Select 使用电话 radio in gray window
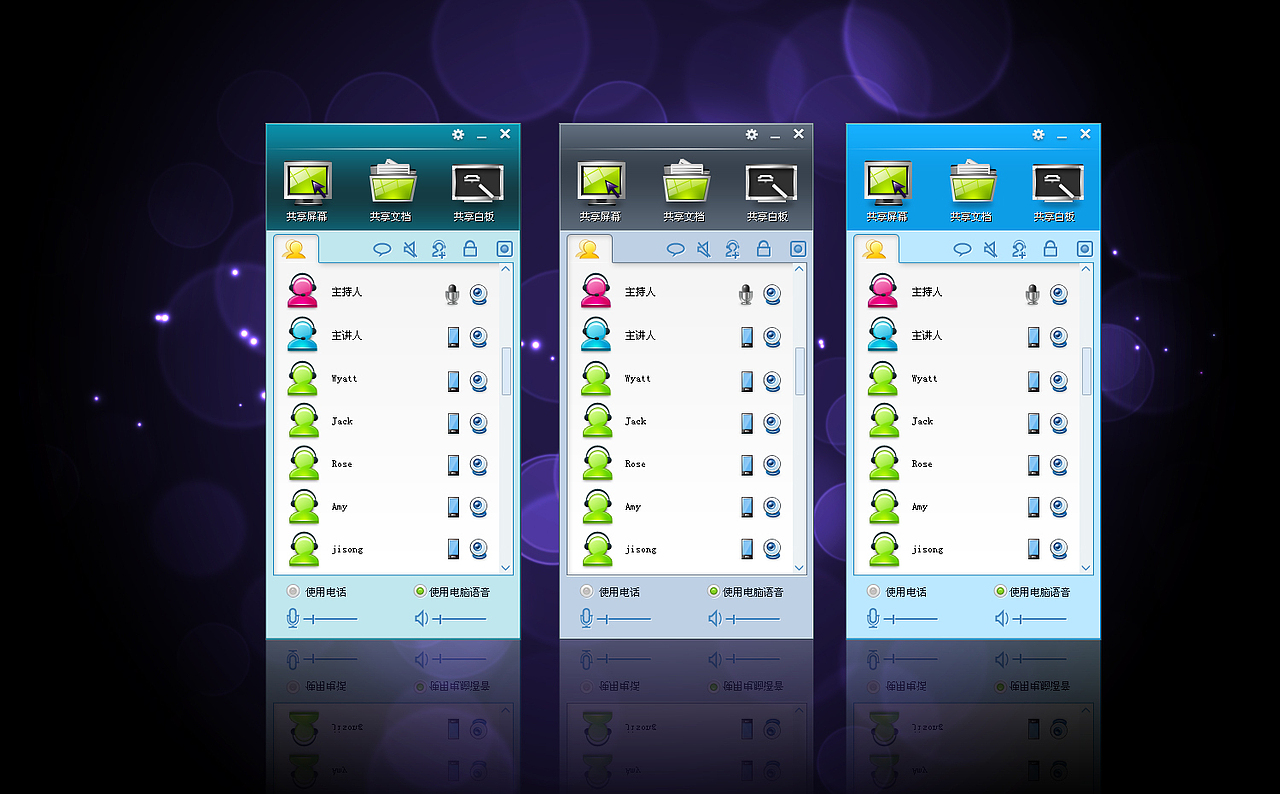Viewport: 1280px width, 794px height. (587, 591)
